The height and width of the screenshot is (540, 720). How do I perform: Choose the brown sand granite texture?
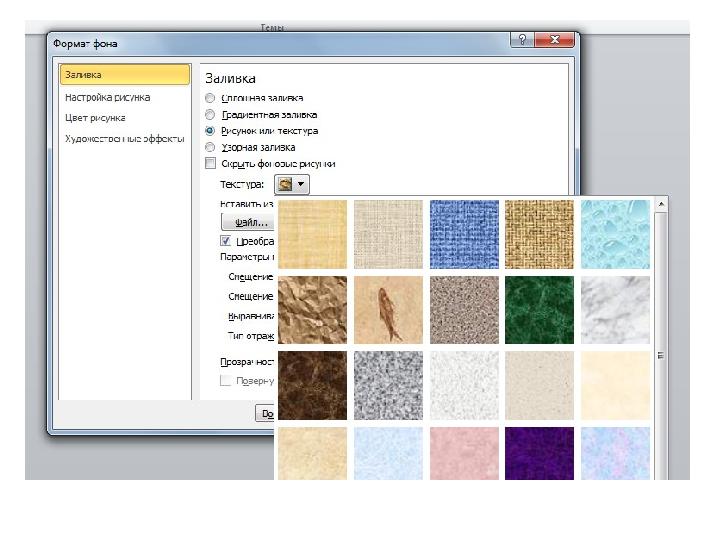pos(464,310)
